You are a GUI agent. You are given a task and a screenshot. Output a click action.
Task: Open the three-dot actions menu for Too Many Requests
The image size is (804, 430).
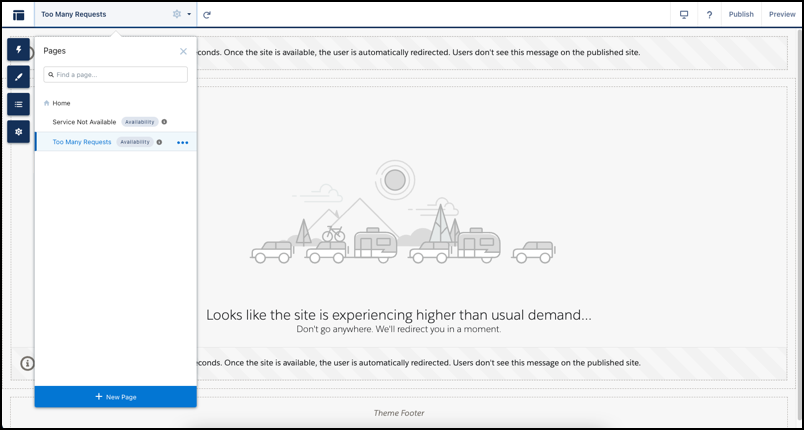click(183, 142)
